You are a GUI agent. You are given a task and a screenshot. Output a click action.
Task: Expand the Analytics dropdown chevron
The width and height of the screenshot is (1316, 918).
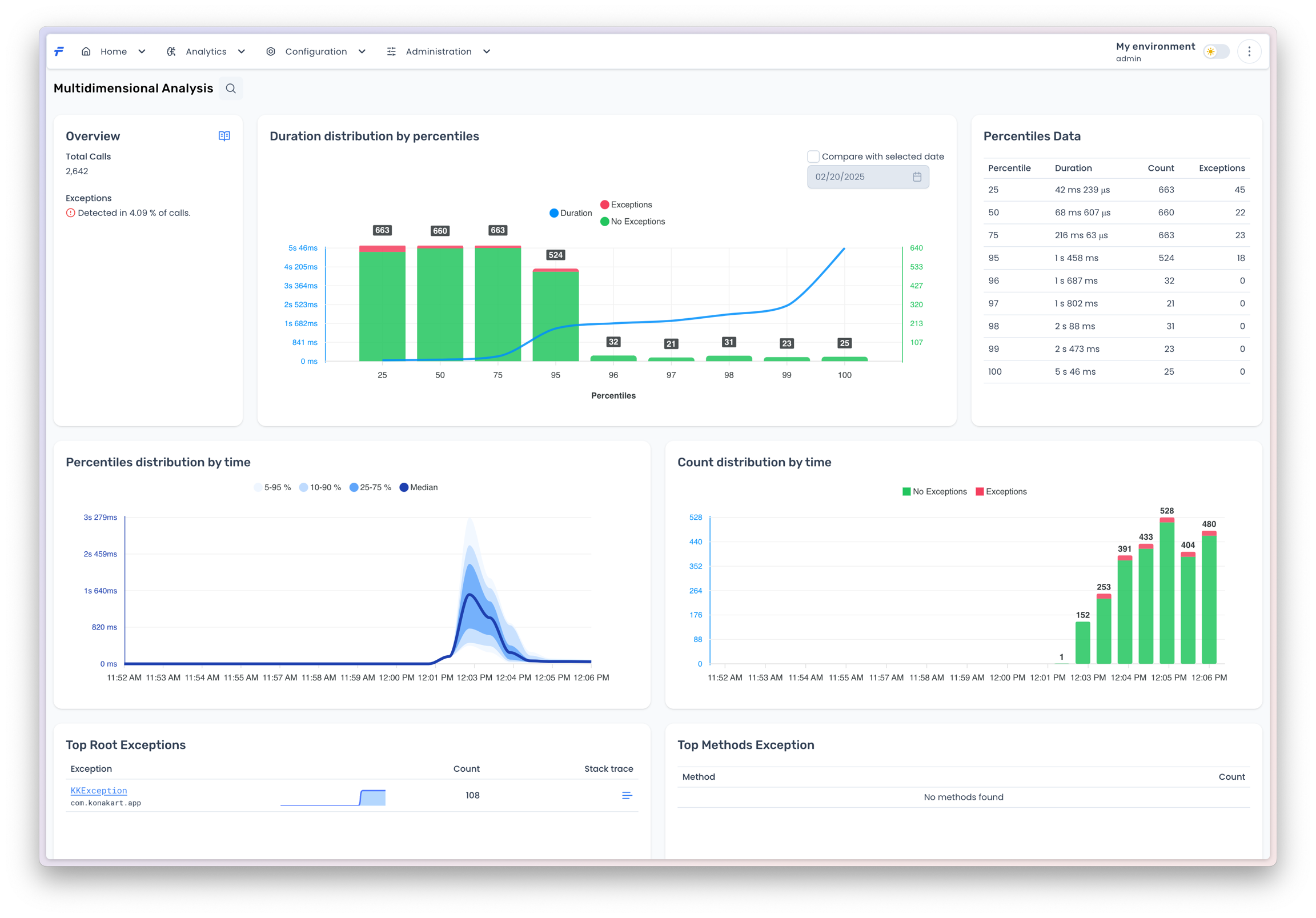point(241,51)
